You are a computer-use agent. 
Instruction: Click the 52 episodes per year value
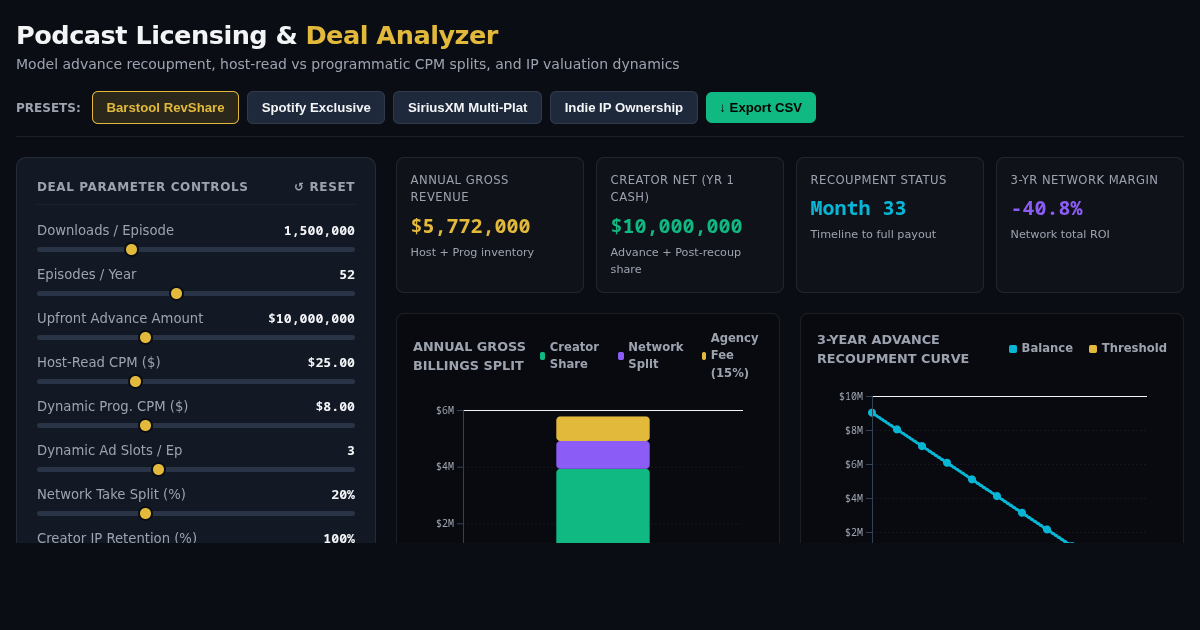pos(347,275)
